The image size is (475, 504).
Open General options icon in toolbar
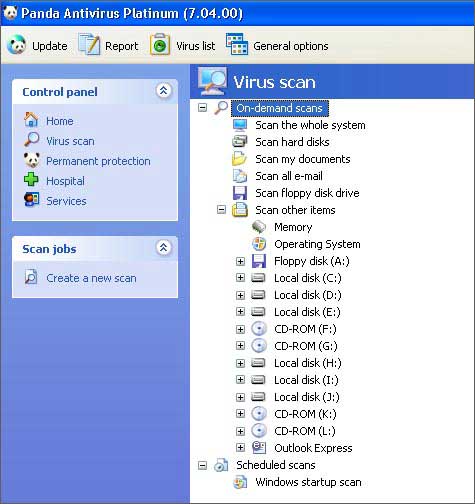click(x=237, y=44)
